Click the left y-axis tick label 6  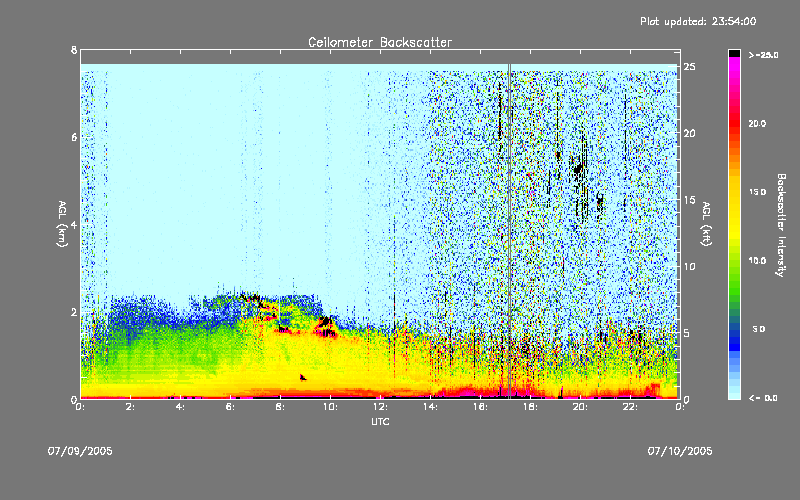coord(74,137)
